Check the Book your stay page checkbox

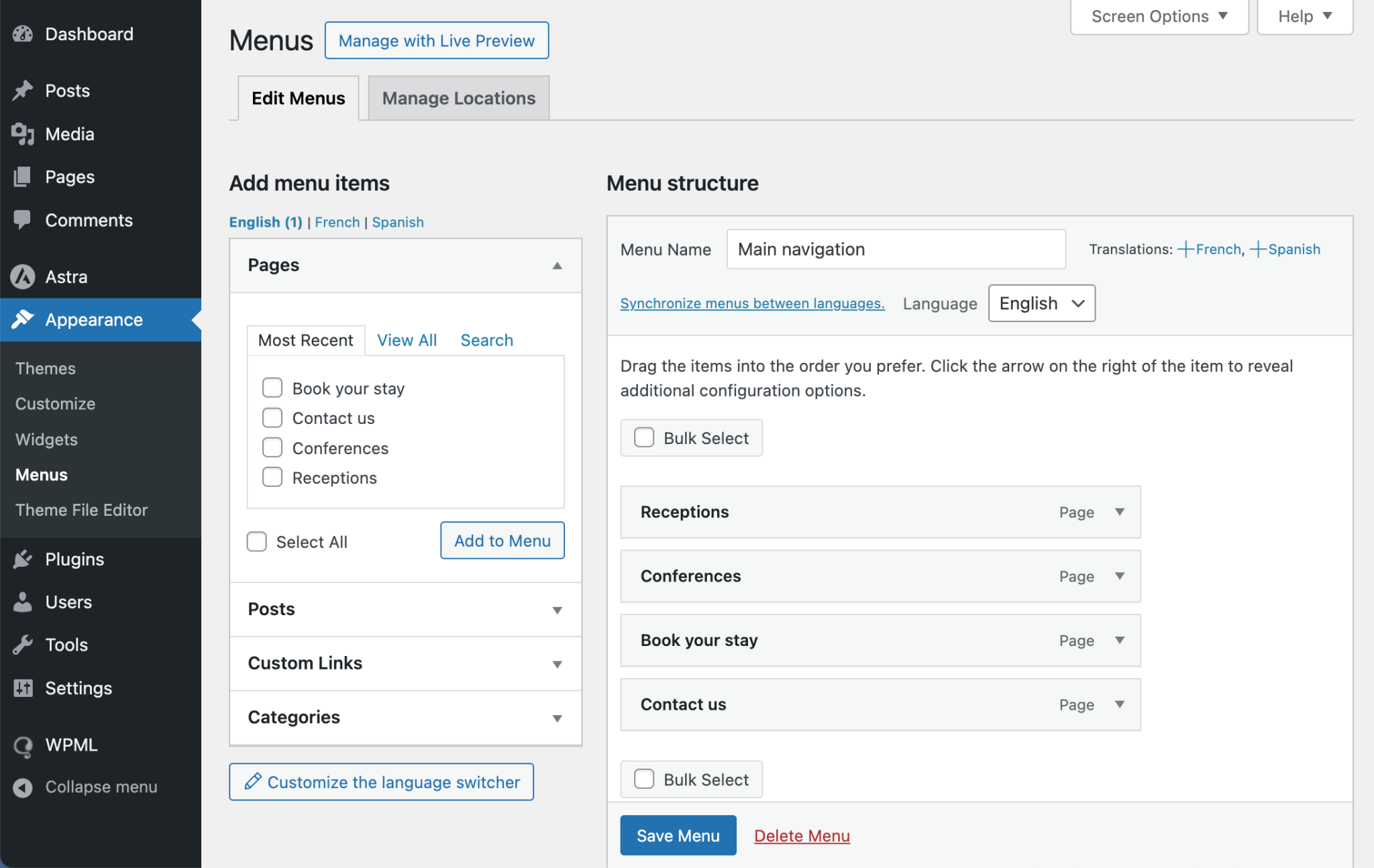click(x=272, y=388)
